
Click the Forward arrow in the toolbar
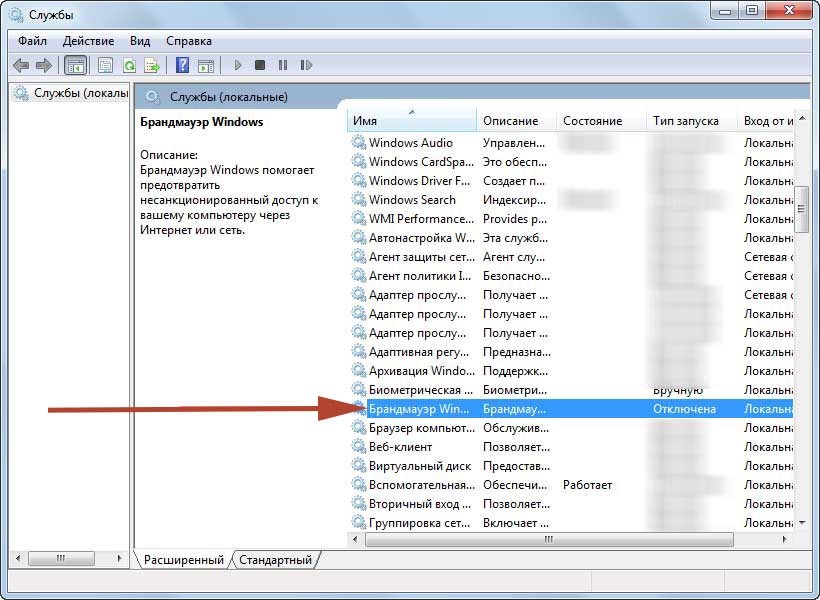pos(44,66)
